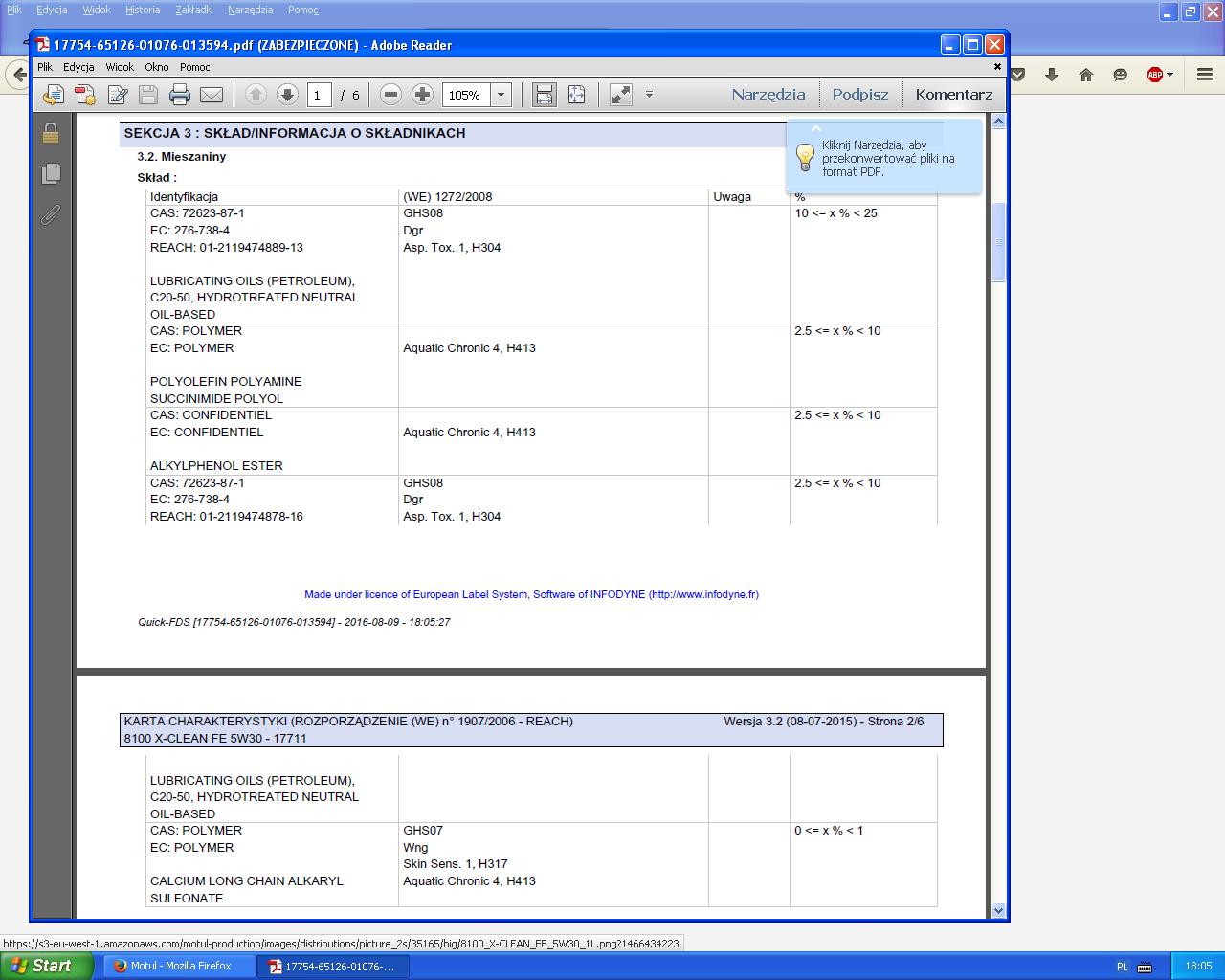Open Widok menu in Adobe Reader
The image size is (1225, 980).
point(120,67)
